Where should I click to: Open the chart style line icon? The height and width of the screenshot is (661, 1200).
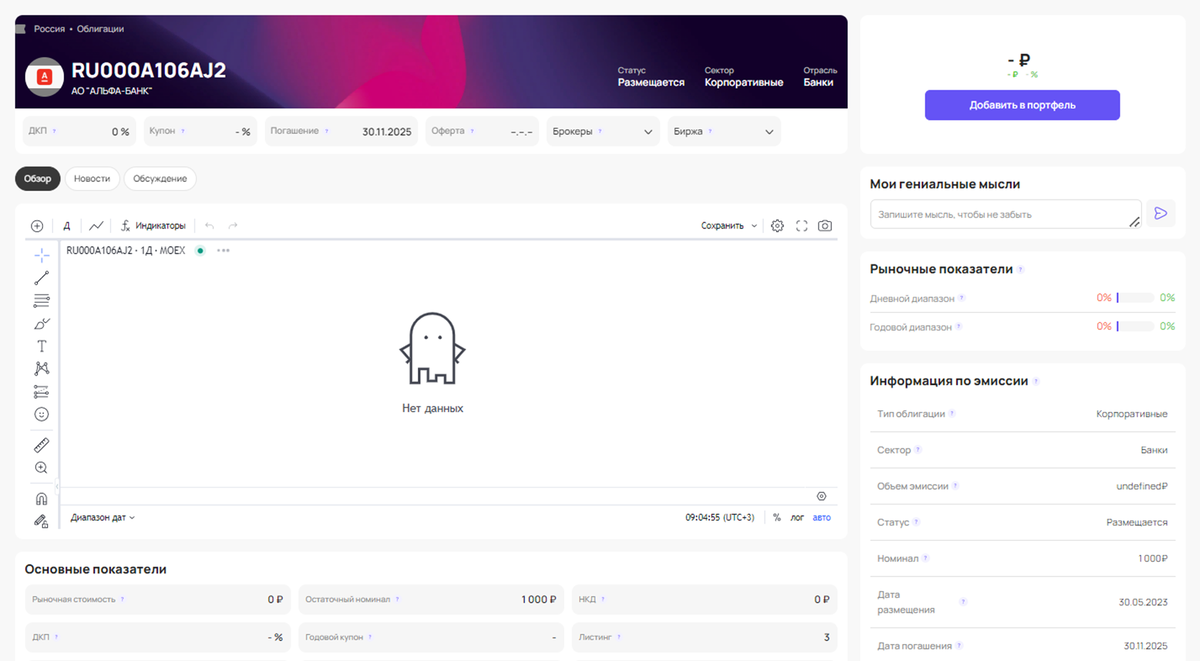[x=96, y=226]
